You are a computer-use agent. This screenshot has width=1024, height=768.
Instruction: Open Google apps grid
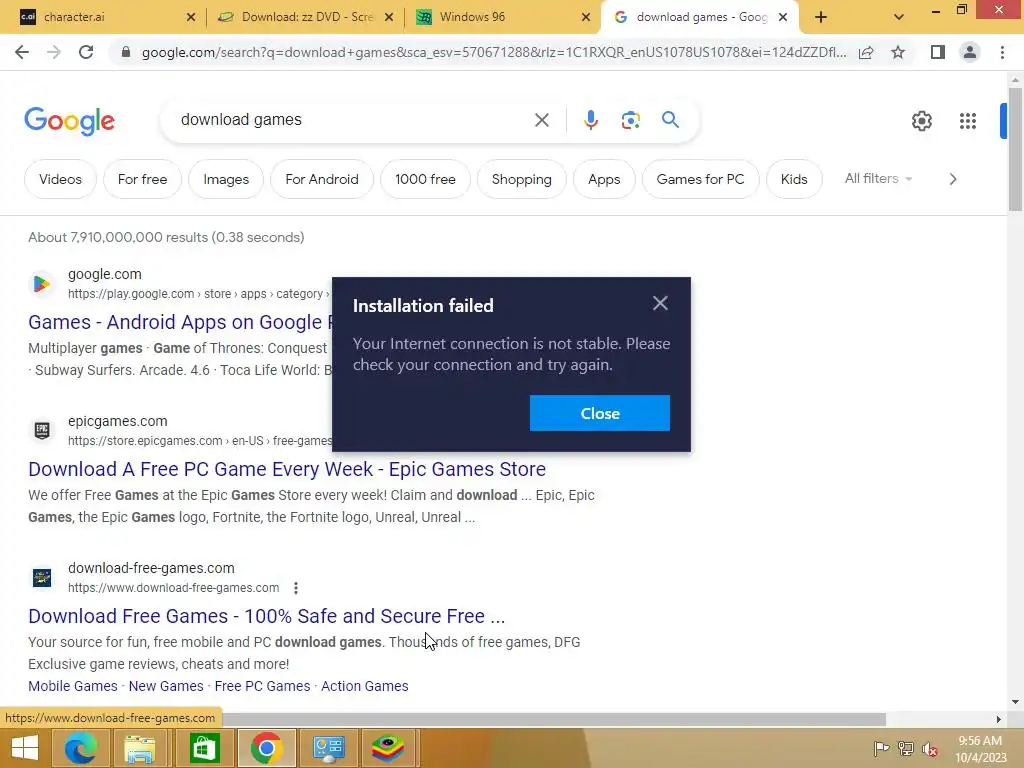pyautogui.click(x=968, y=121)
